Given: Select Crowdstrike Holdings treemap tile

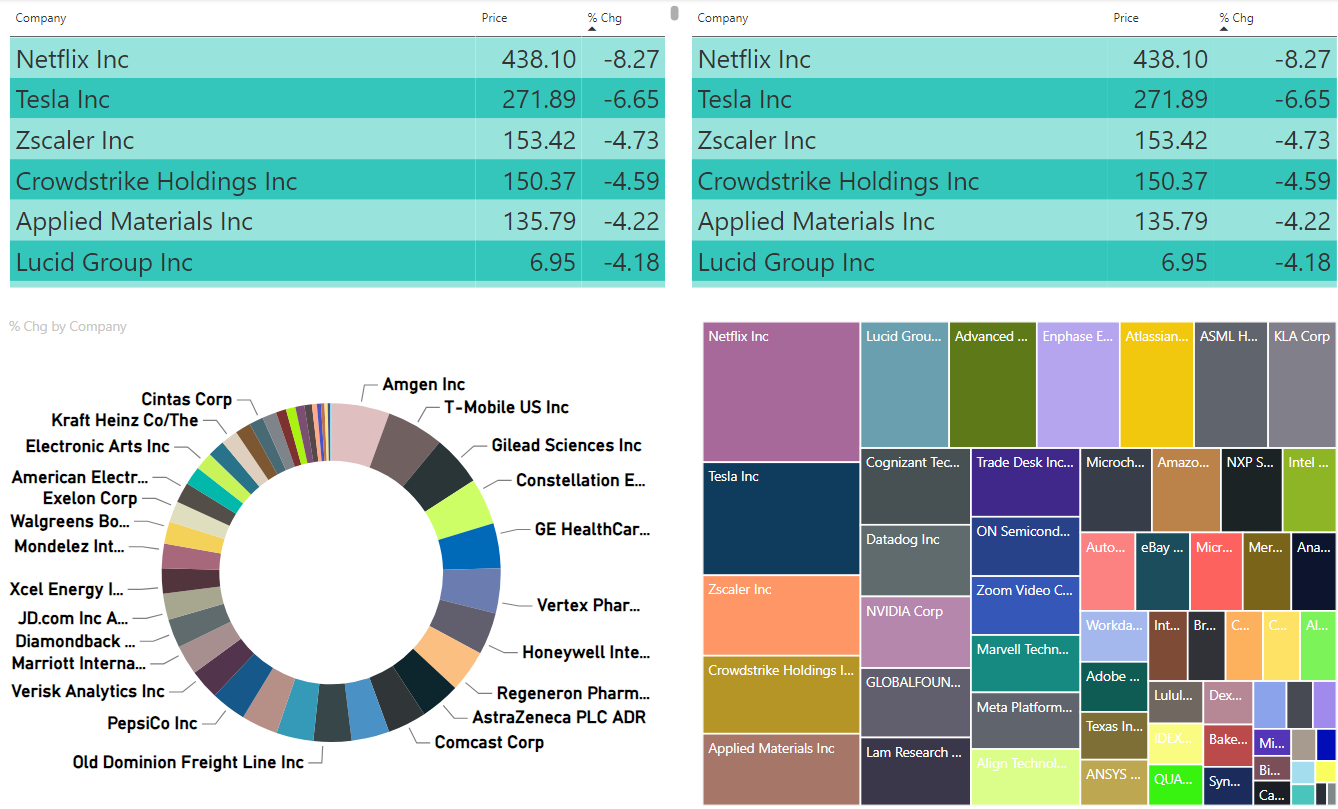Looking at the screenshot, I should pyautogui.click(x=782, y=695).
